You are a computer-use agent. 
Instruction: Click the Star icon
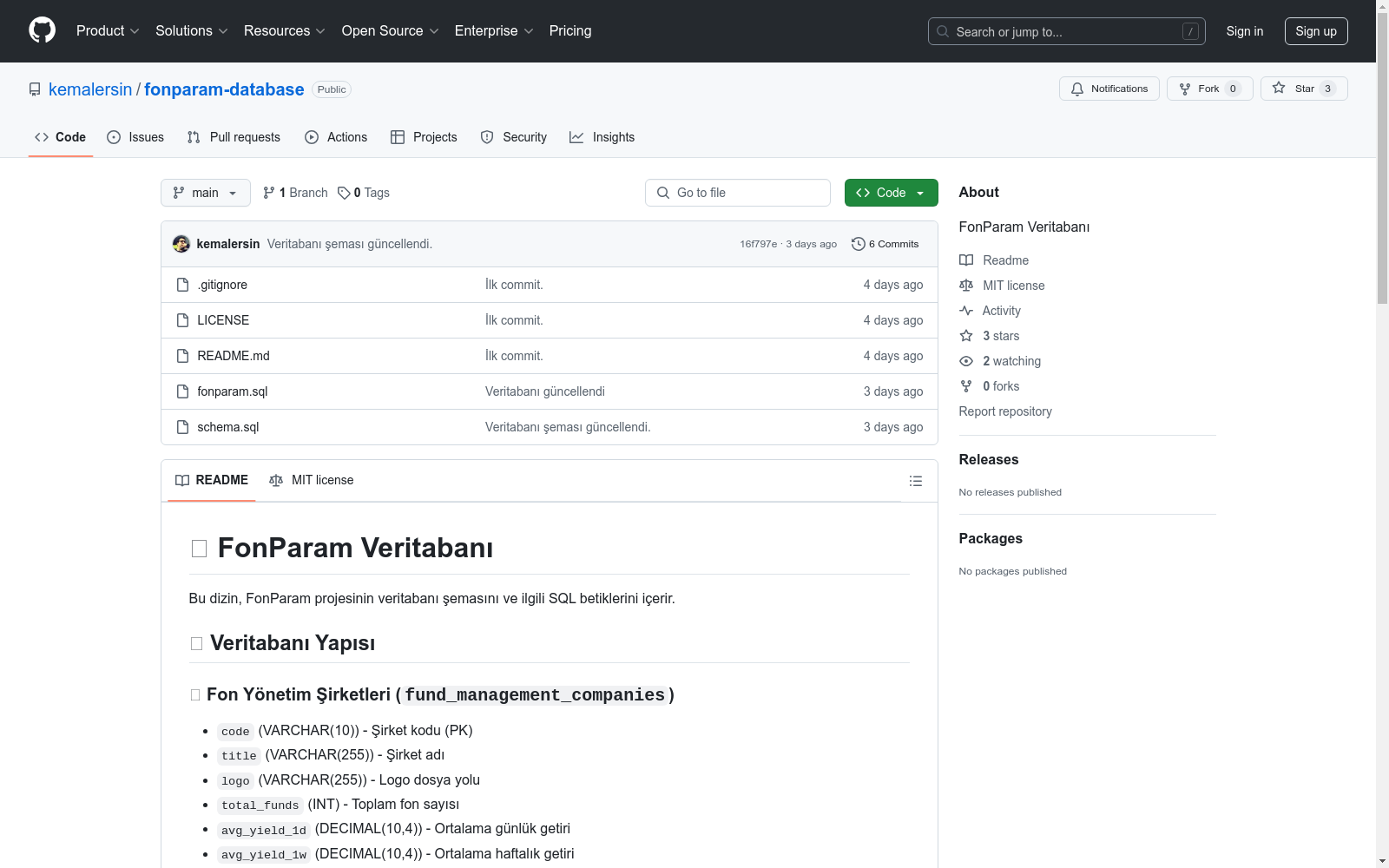(1279, 88)
